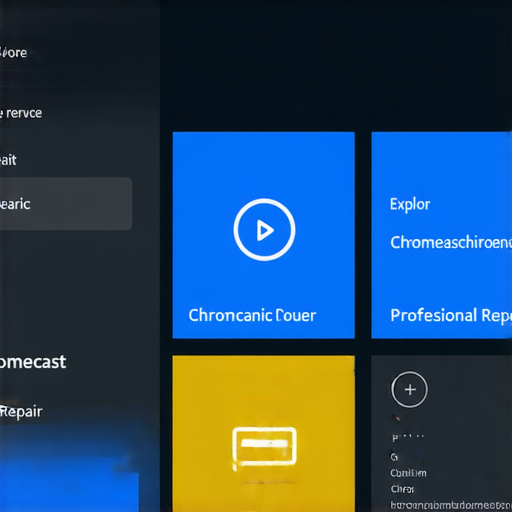
Task: Click Chromeaschiroen text on blue tile
Action: pos(451,242)
